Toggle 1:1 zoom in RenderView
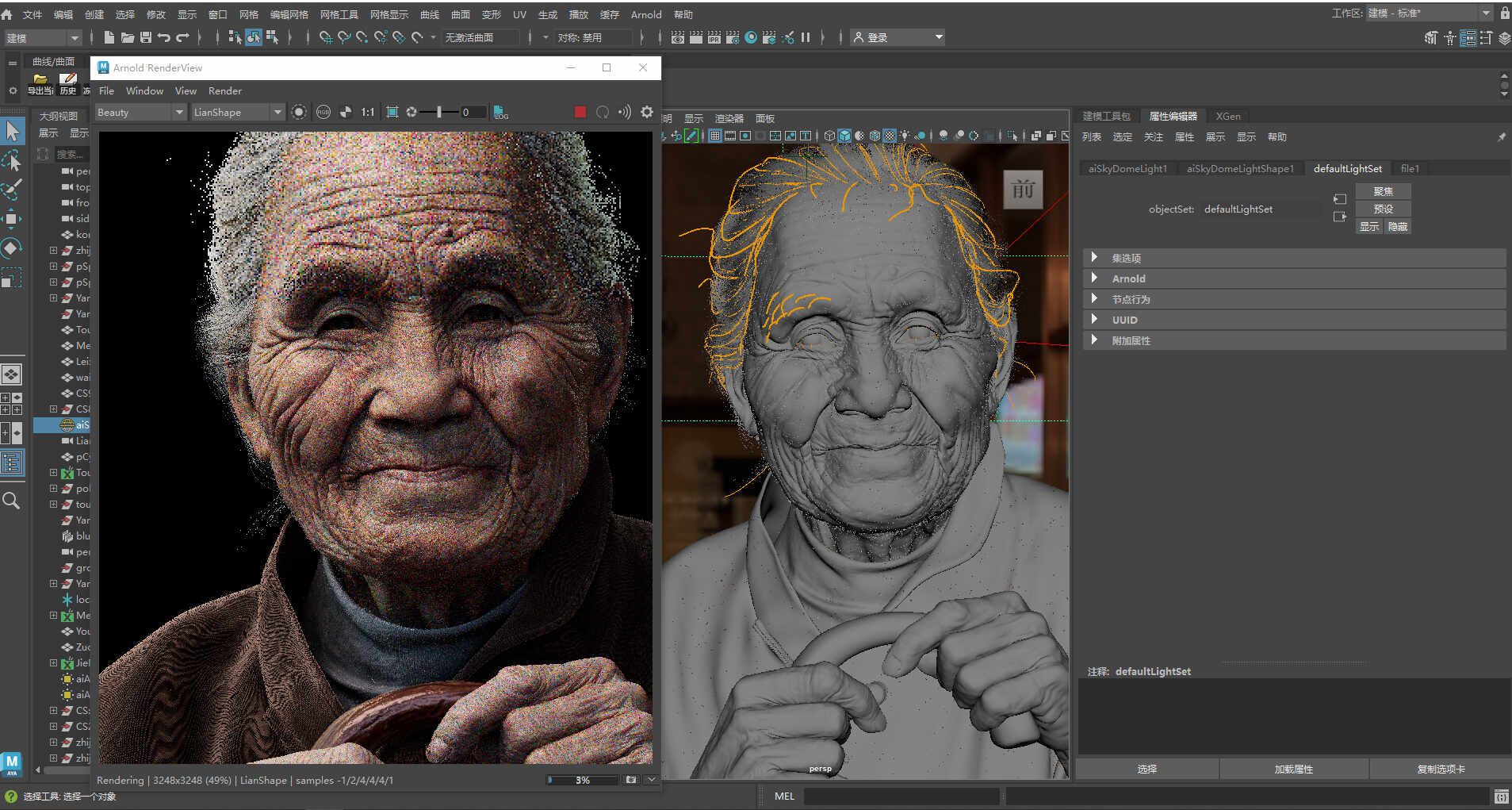The width and height of the screenshot is (1512, 810). [x=368, y=113]
